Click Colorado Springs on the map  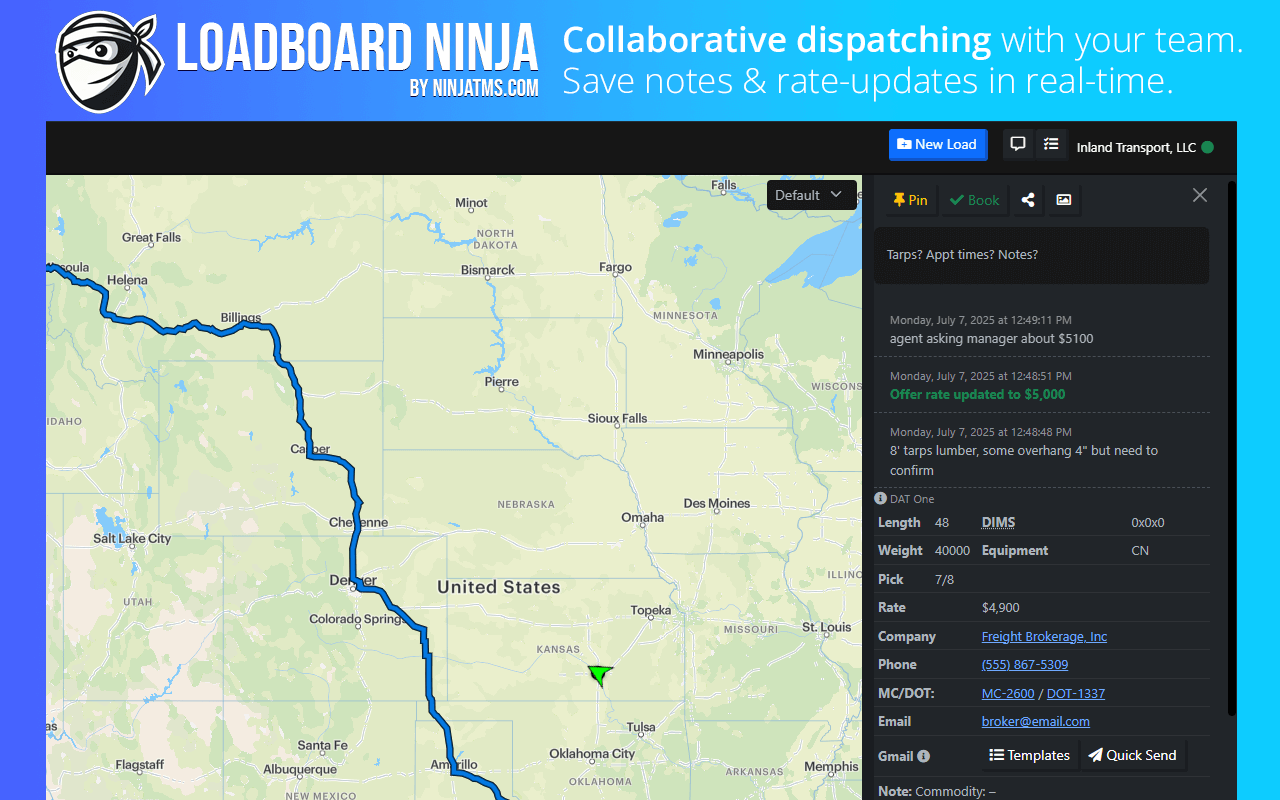(357, 619)
